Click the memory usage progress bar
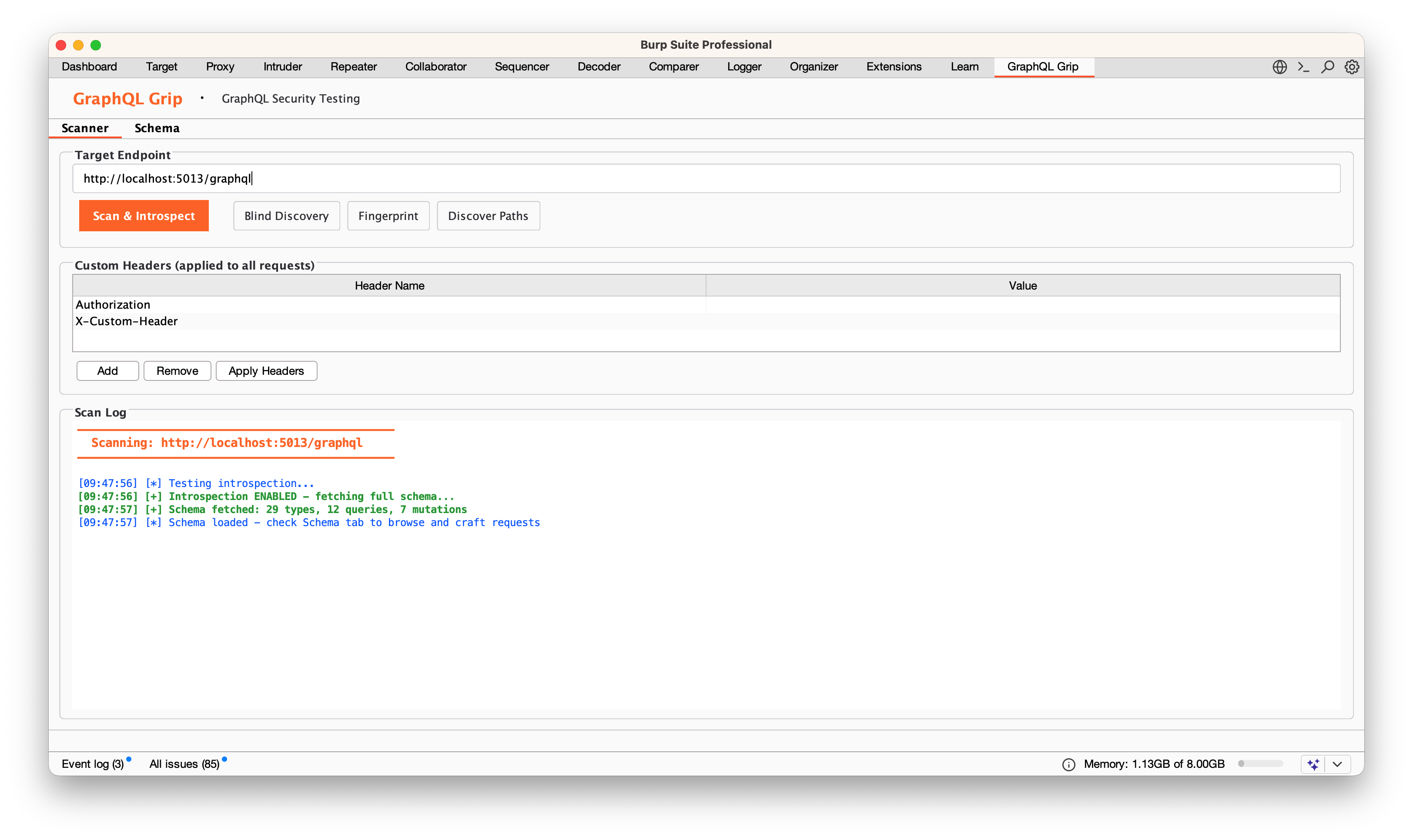 1260,763
